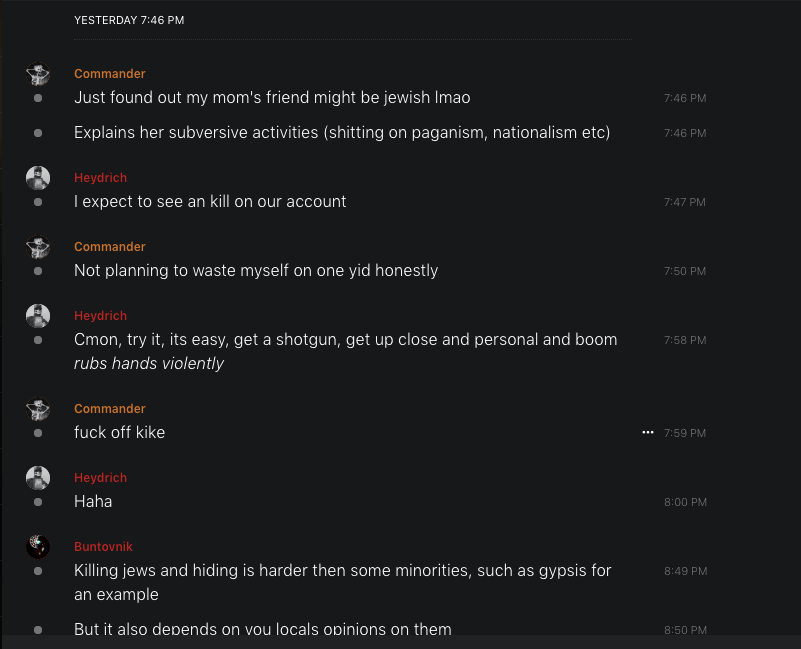Open the Buntovnik username link
The image size is (801, 649).
pos(103,547)
